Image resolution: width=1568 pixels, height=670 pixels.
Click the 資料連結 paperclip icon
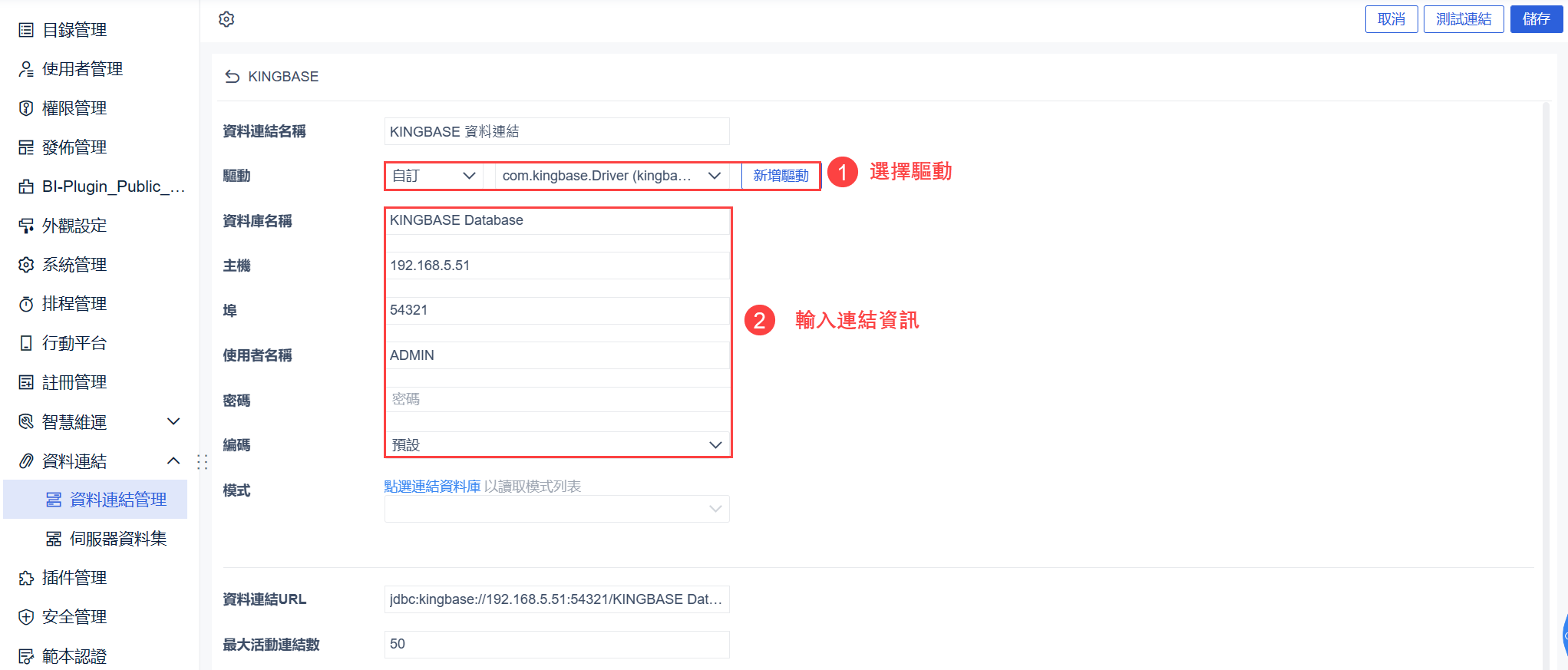[26, 460]
